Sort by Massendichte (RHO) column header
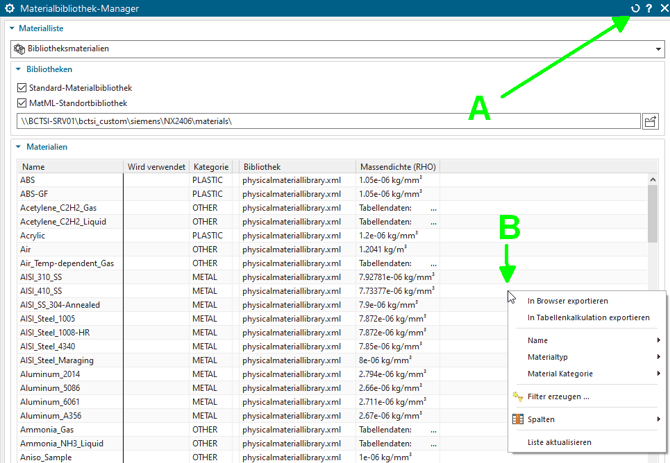Viewport: 670px width, 463px height. 397,167
